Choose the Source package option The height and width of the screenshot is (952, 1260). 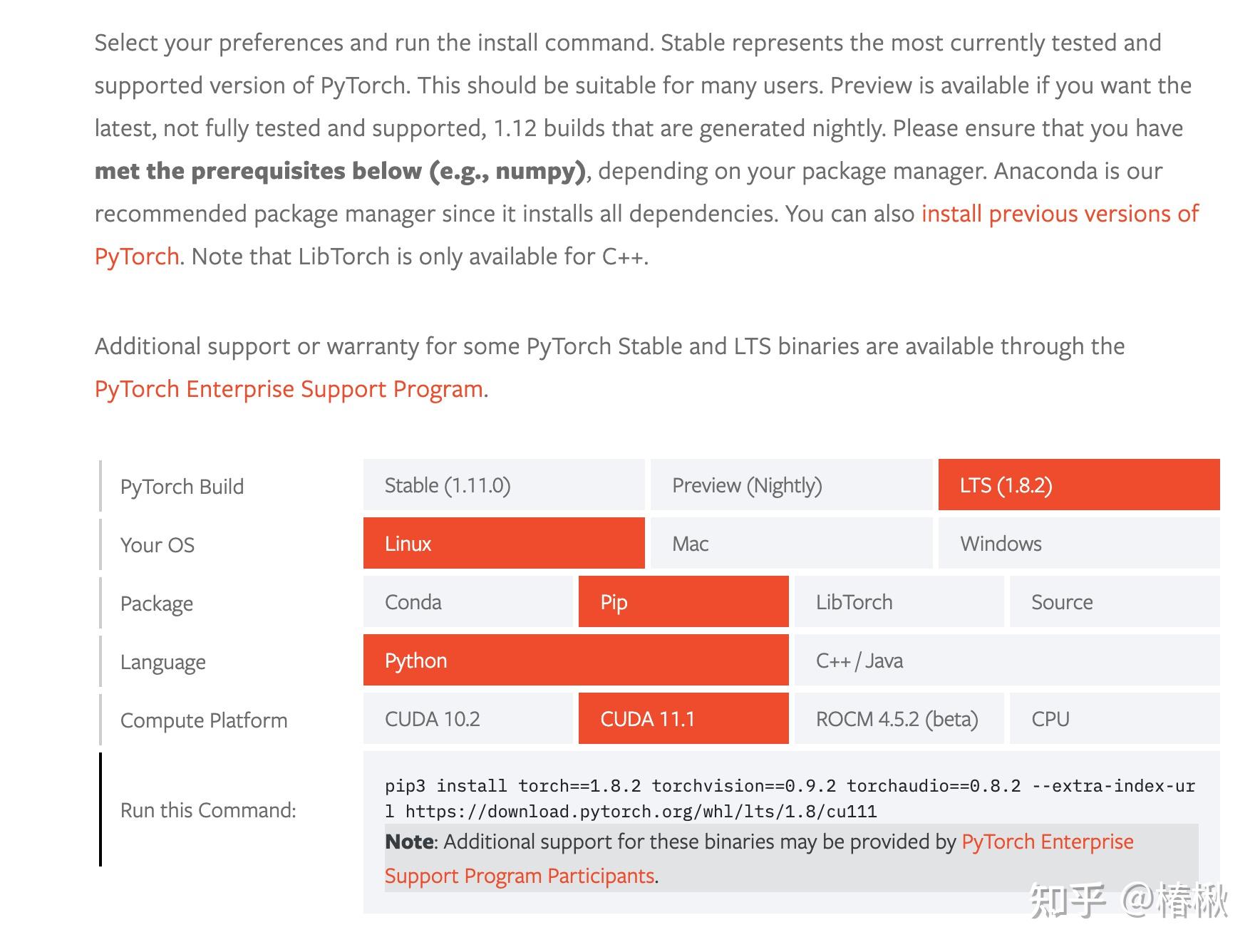[x=1114, y=602]
